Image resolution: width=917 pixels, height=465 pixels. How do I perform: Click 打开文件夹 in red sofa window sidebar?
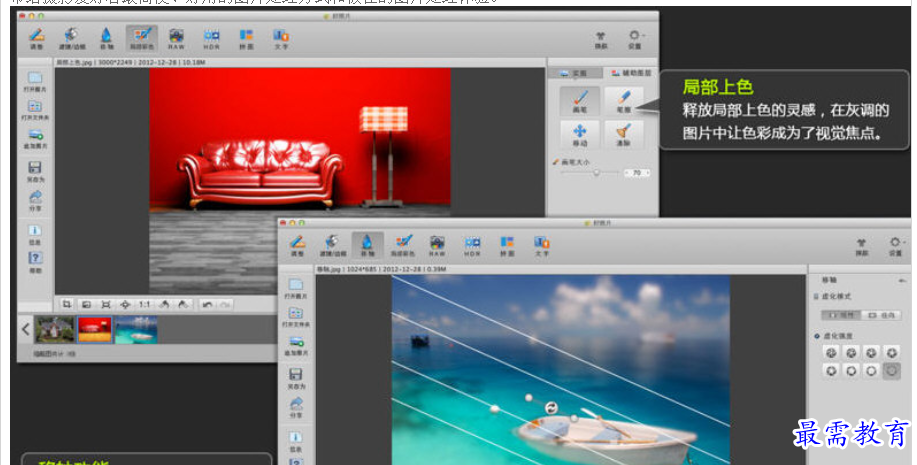[x=35, y=110]
